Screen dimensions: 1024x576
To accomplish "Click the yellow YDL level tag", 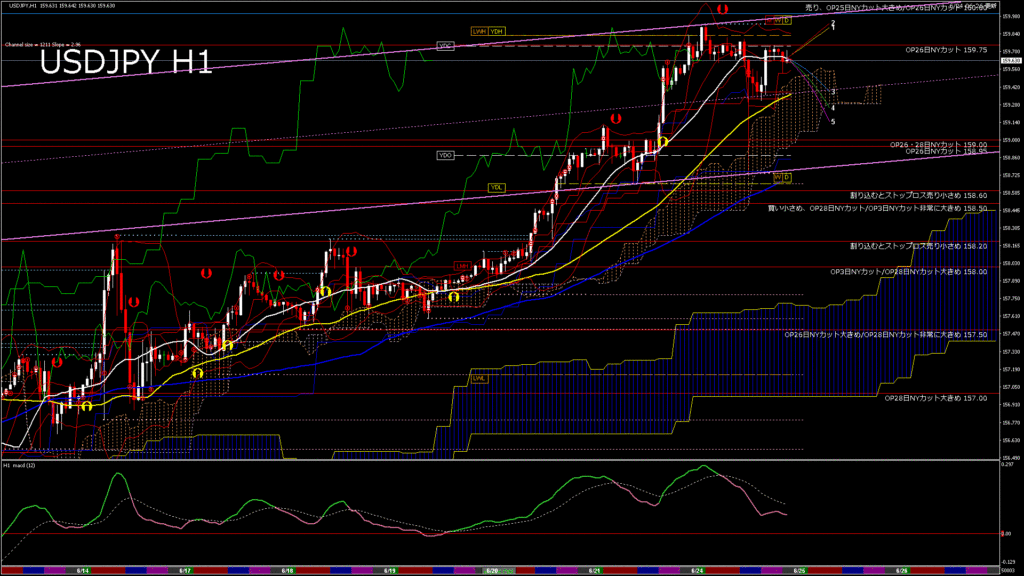I will (x=497, y=187).
